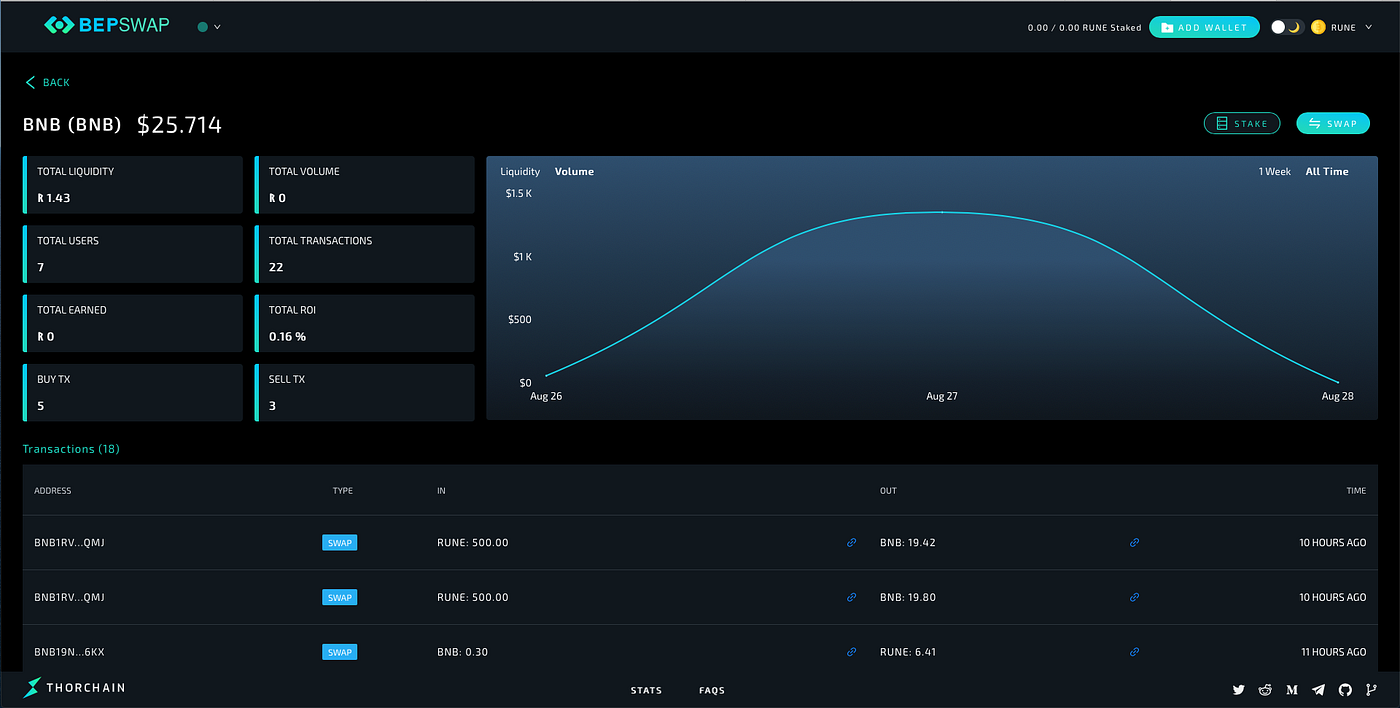Select 1 Week chart range
The height and width of the screenshot is (708, 1400).
click(1274, 172)
